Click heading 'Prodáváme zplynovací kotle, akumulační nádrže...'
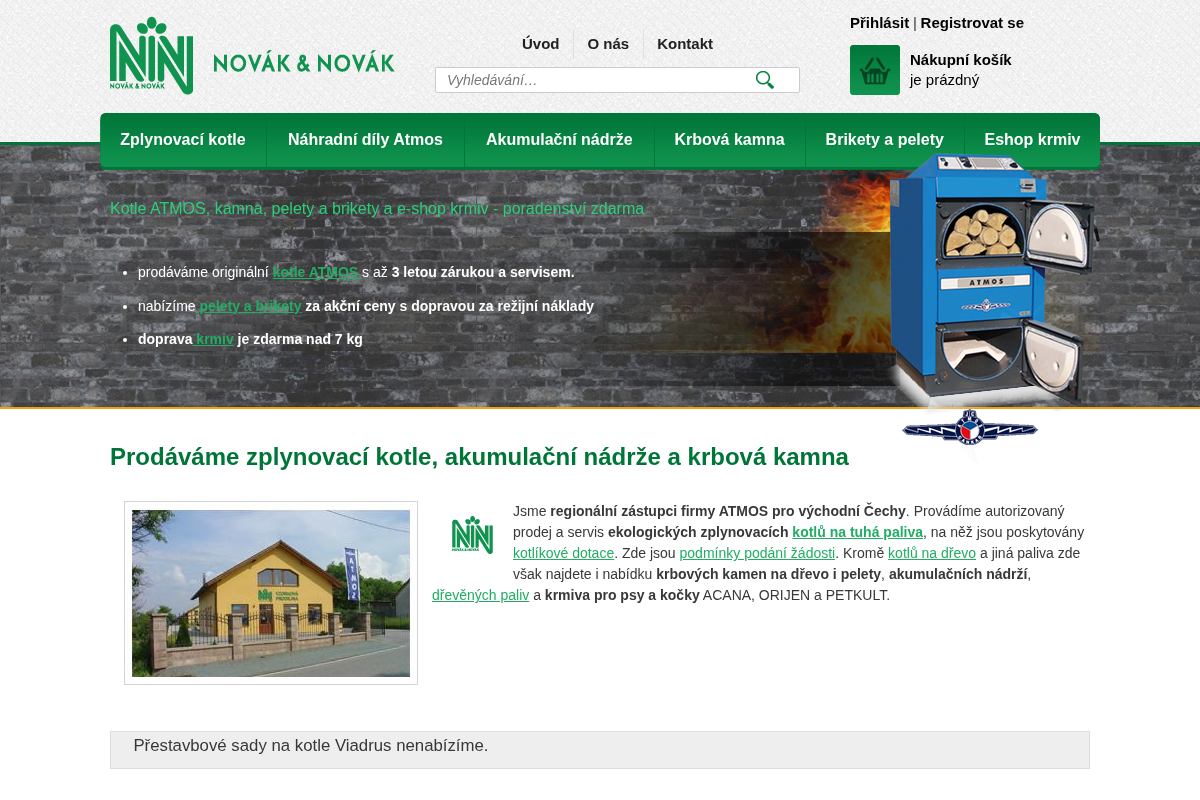This screenshot has width=1200, height=800. (x=479, y=457)
